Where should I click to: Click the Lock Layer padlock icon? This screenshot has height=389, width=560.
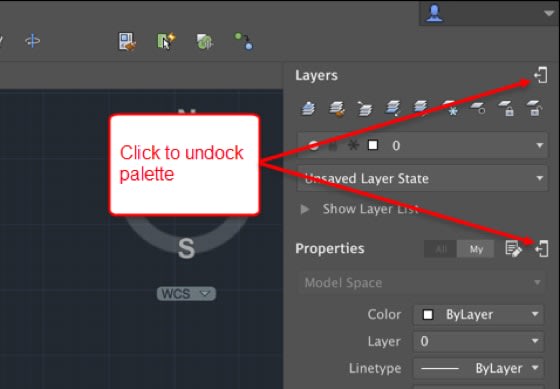(x=506, y=109)
